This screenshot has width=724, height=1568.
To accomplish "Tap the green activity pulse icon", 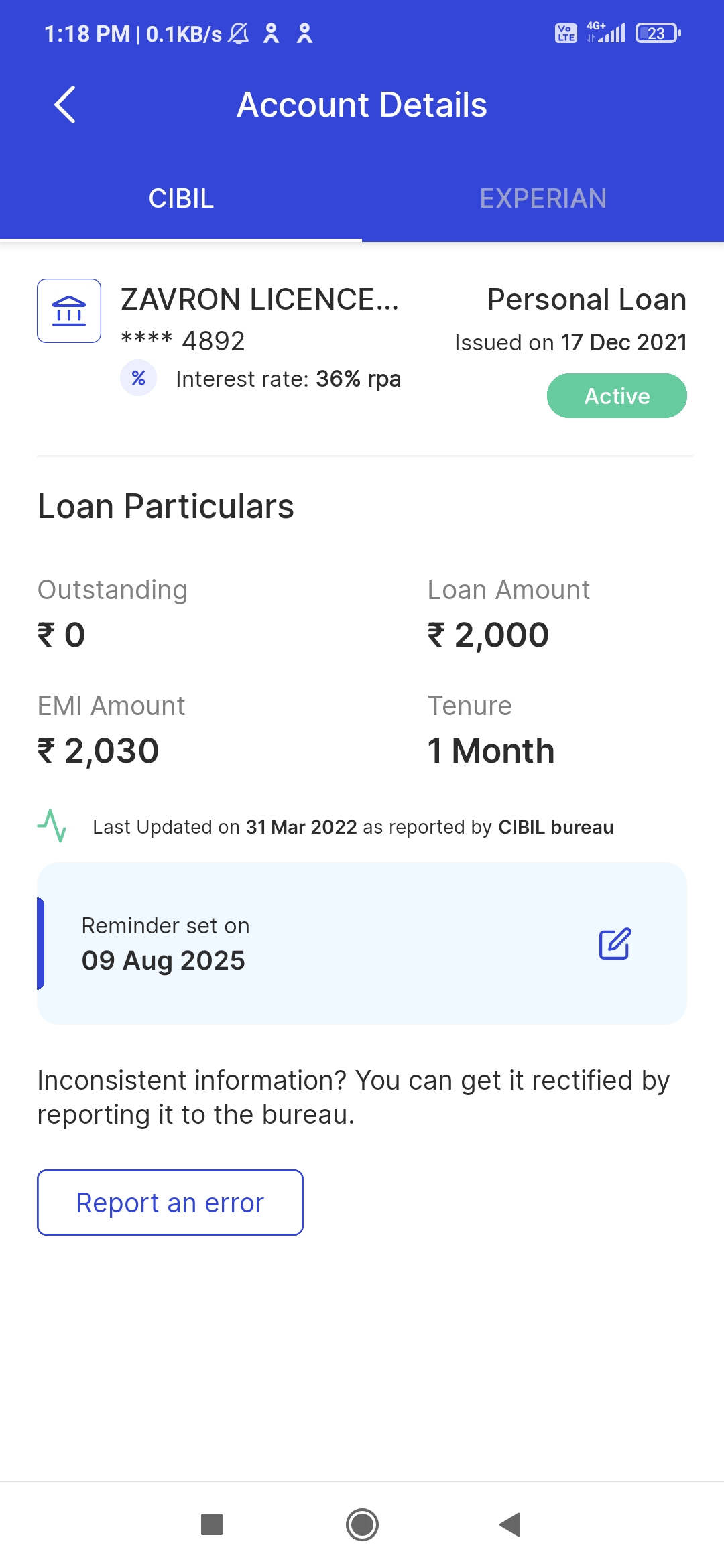I will [x=52, y=826].
